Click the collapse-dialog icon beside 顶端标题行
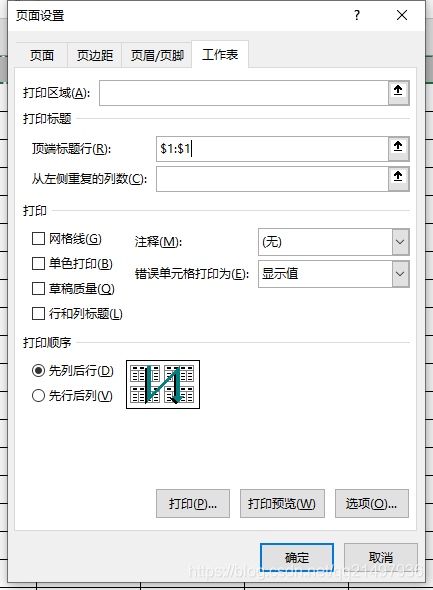This screenshot has height=590, width=433. click(x=398, y=149)
